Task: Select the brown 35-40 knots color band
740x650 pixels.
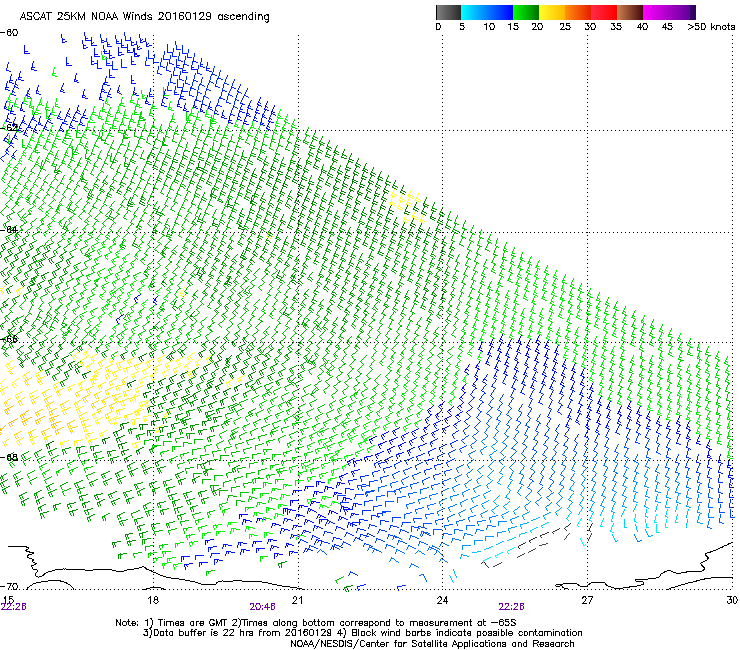Action: tap(630, 12)
